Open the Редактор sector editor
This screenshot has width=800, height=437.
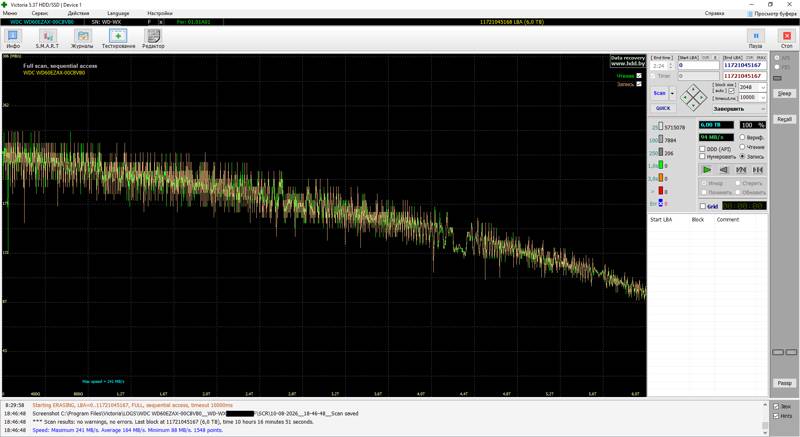[x=153, y=39]
